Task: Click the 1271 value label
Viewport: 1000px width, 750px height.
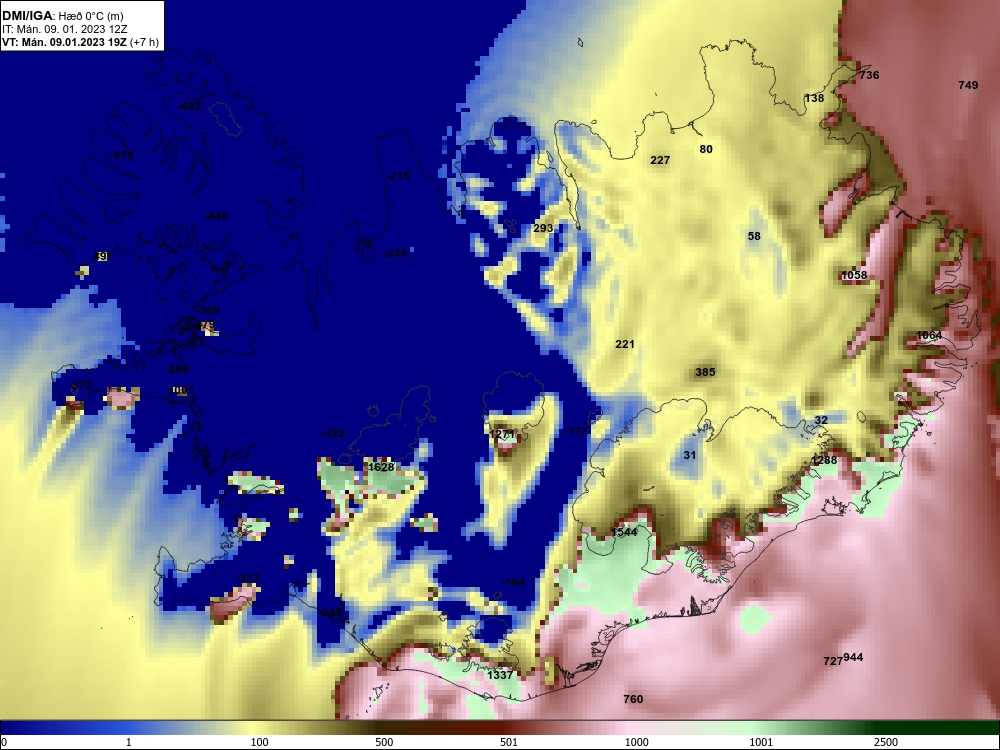Action: 502,434
